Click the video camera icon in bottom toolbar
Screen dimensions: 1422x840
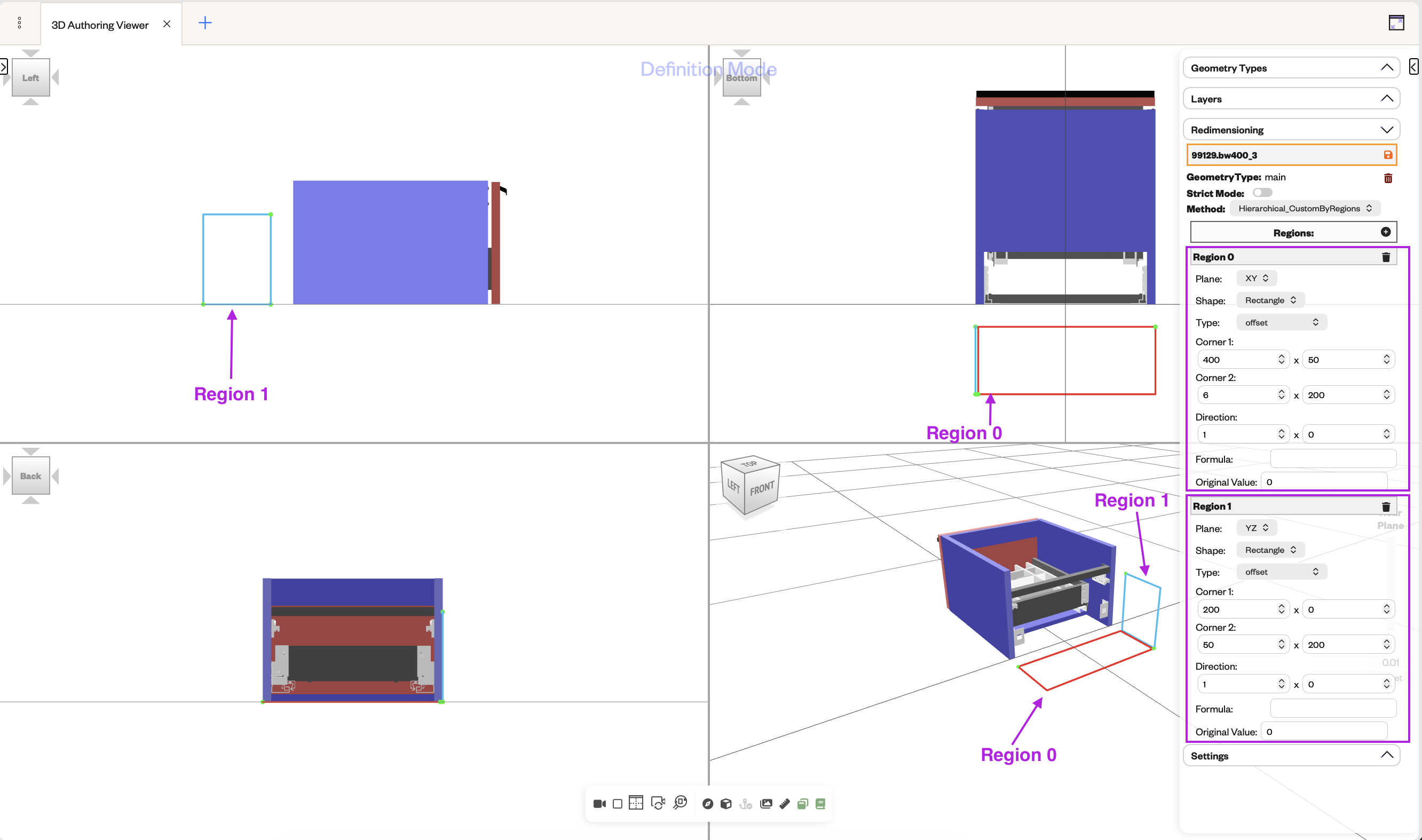click(599, 804)
